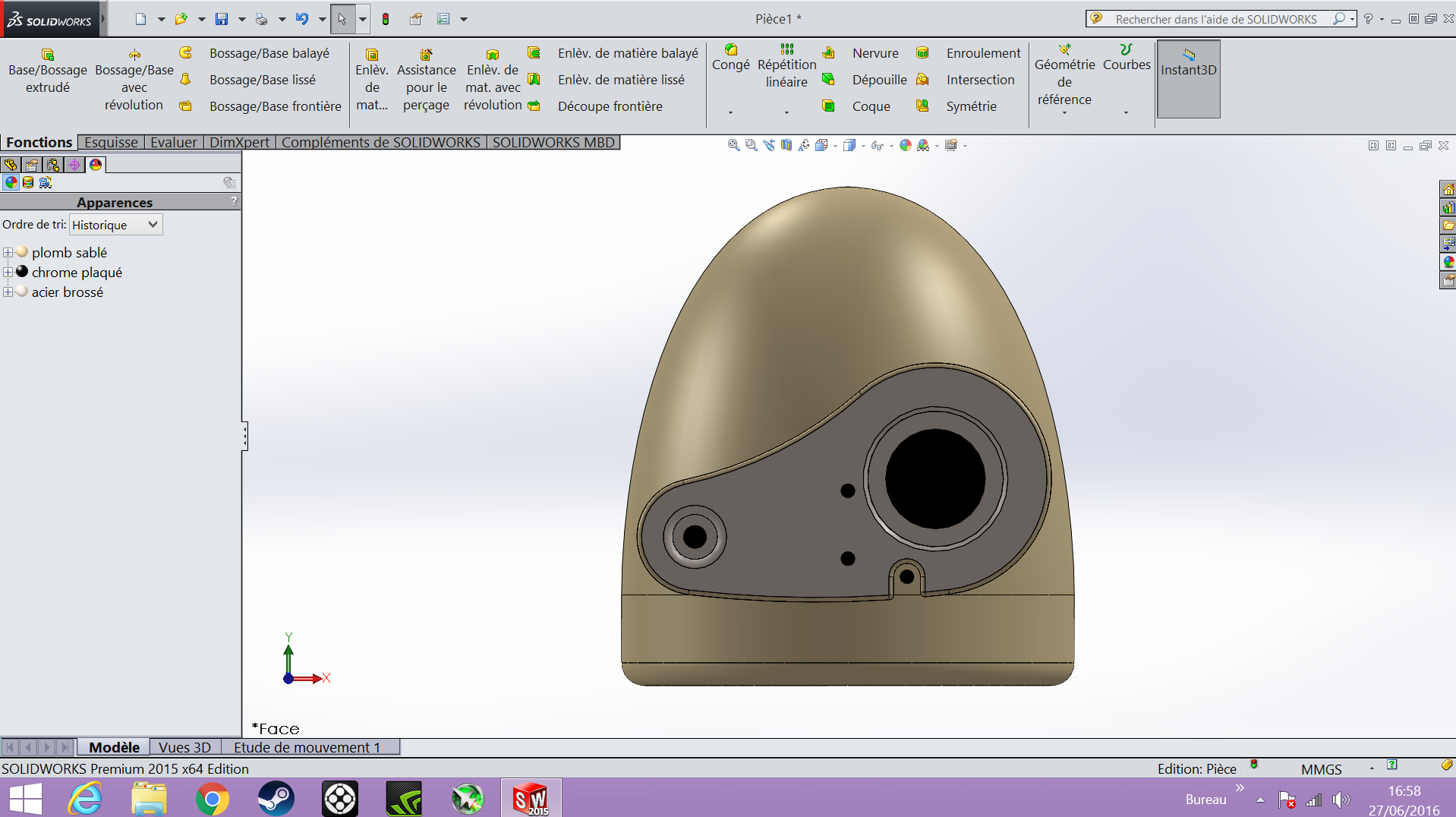Select Bossage/Base avec révolution tool
1456x817 pixels.
[x=134, y=80]
